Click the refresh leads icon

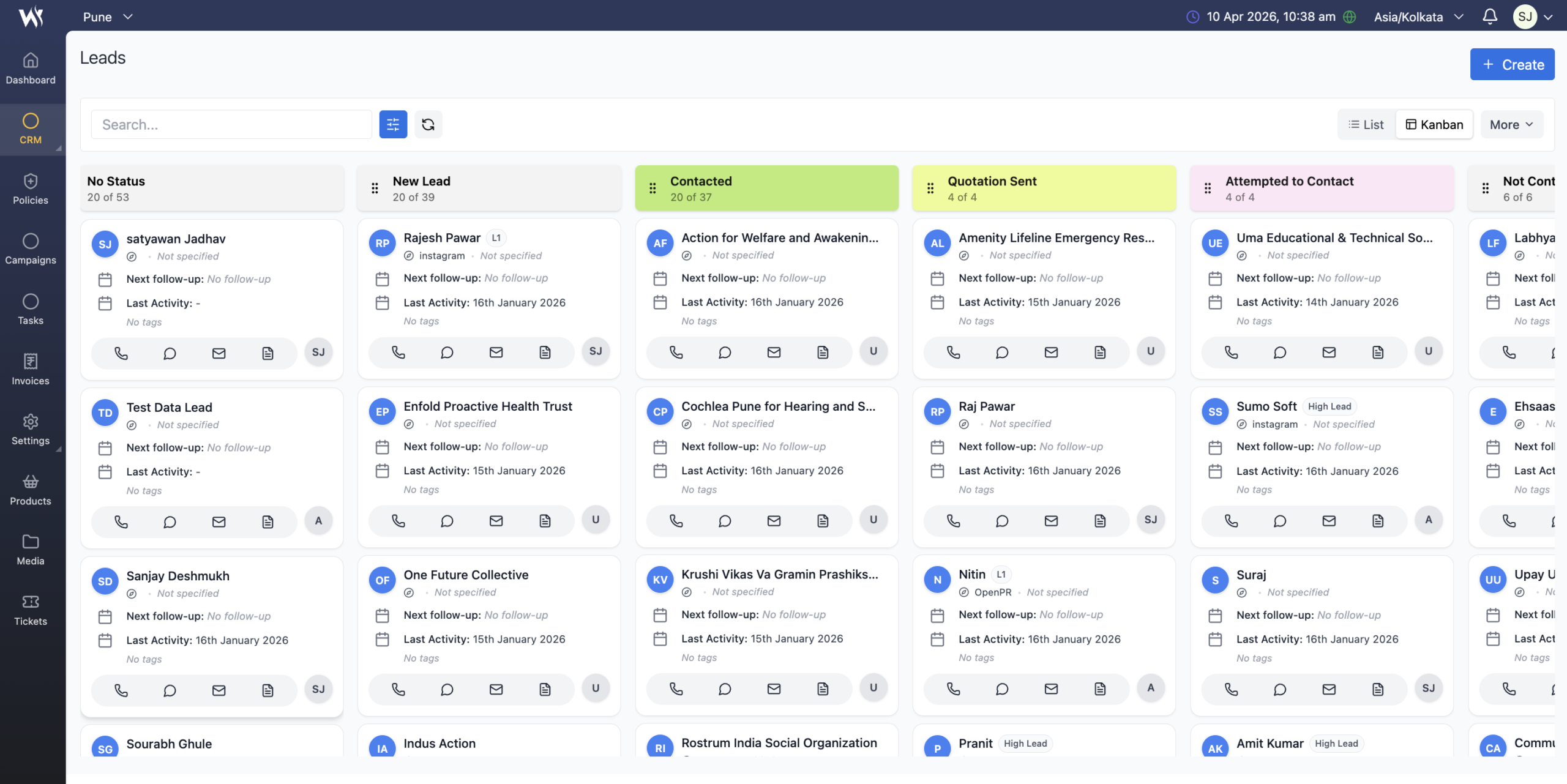(x=428, y=125)
